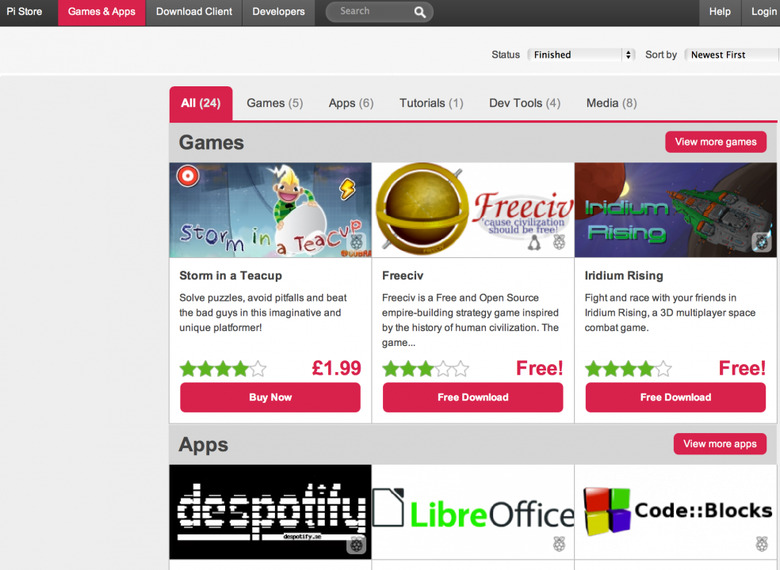Select Games & Apps in top navigation
Viewport: 780px width, 570px height.
[101, 12]
